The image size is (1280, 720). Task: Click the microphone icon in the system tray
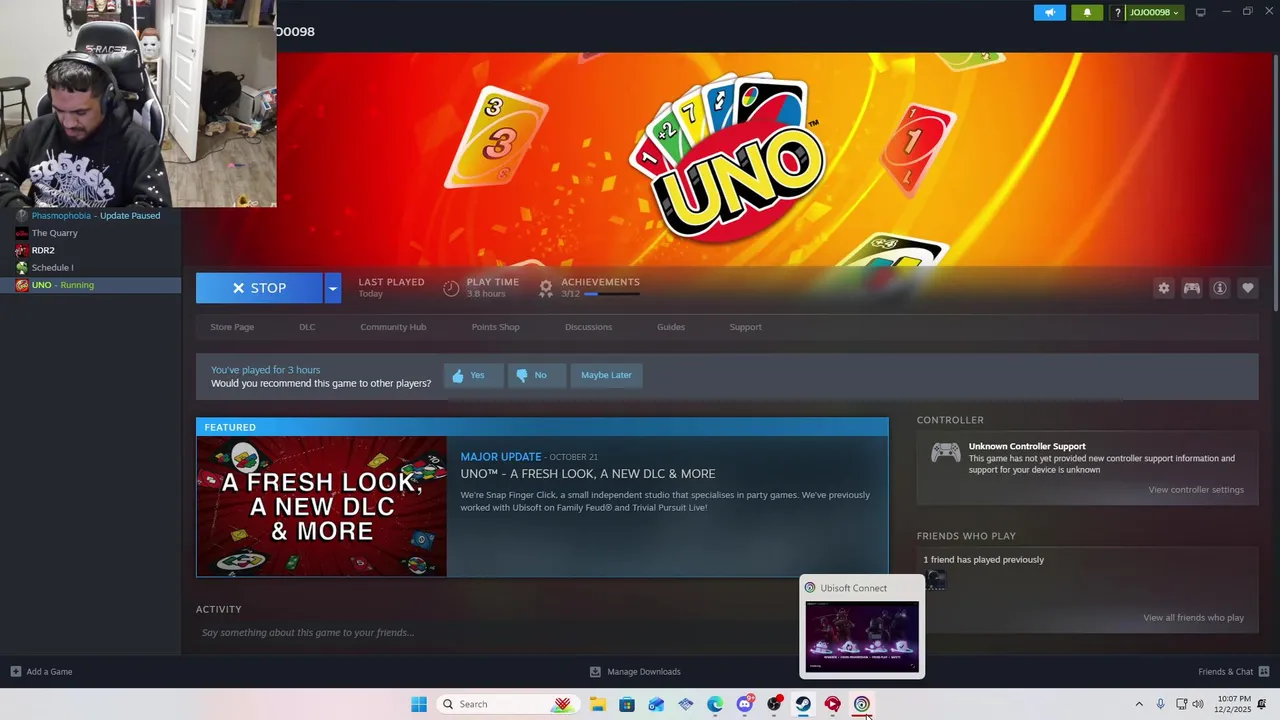pyautogui.click(x=1160, y=704)
